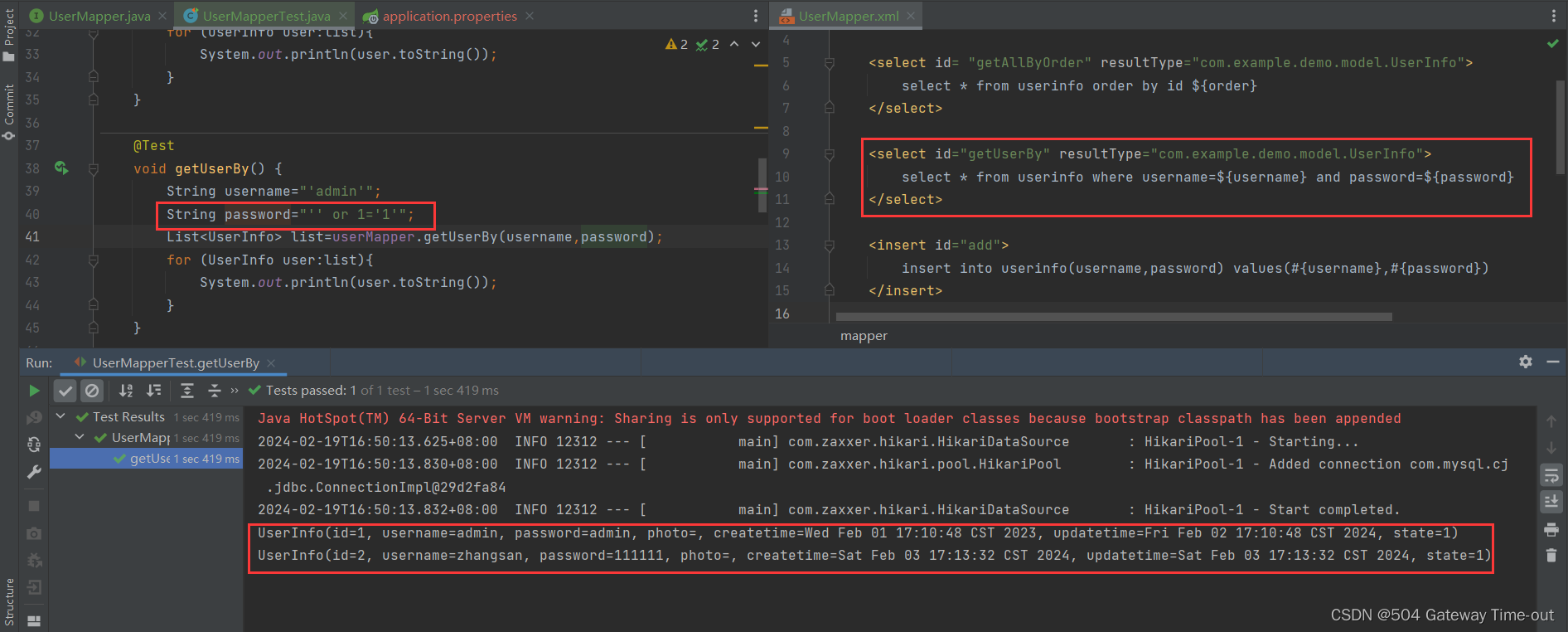Close the application.properties tab
Viewport: 1568px width, 632px height.
point(530,16)
